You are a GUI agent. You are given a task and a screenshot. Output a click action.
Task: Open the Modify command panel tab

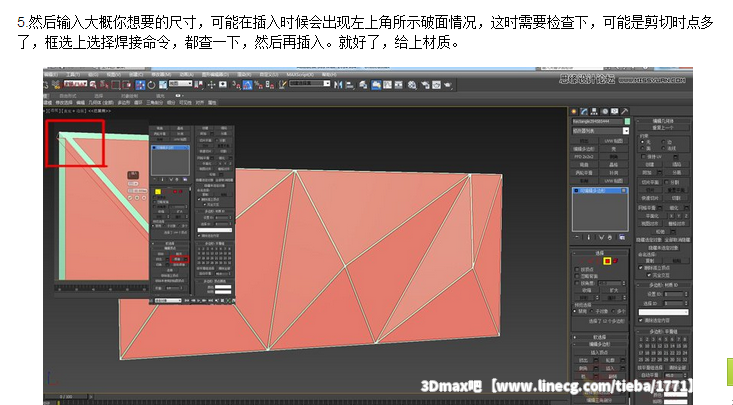pyautogui.click(x=584, y=111)
